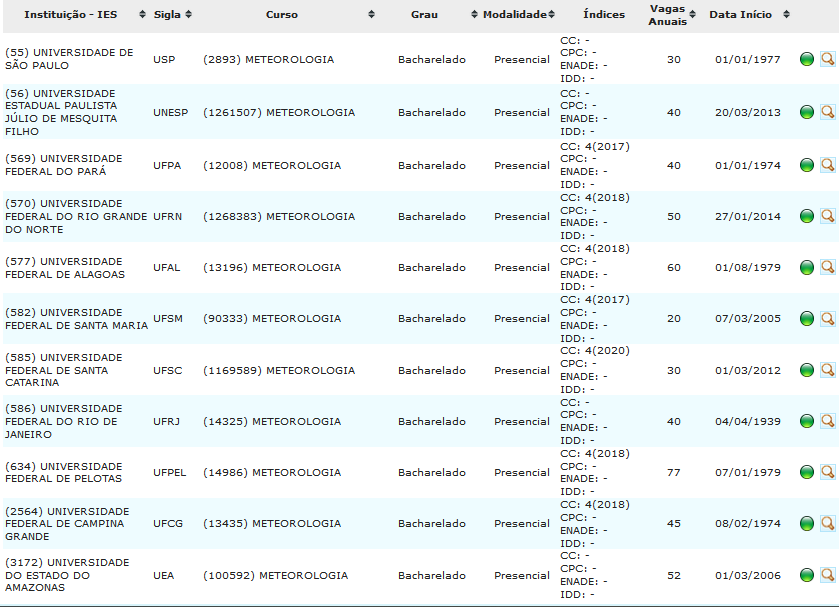Image resolution: width=839 pixels, height=607 pixels.
Task: Open details magnifier for UNESP row
Action: (x=828, y=112)
